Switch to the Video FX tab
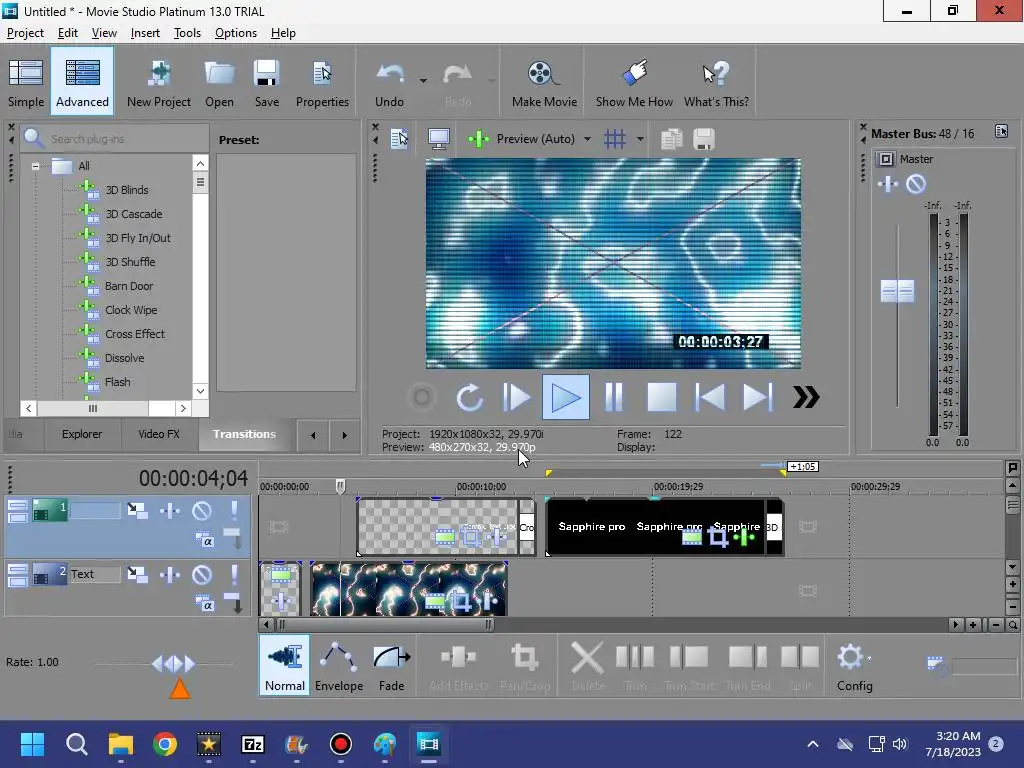Image resolution: width=1024 pixels, height=768 pixels. 159,434
